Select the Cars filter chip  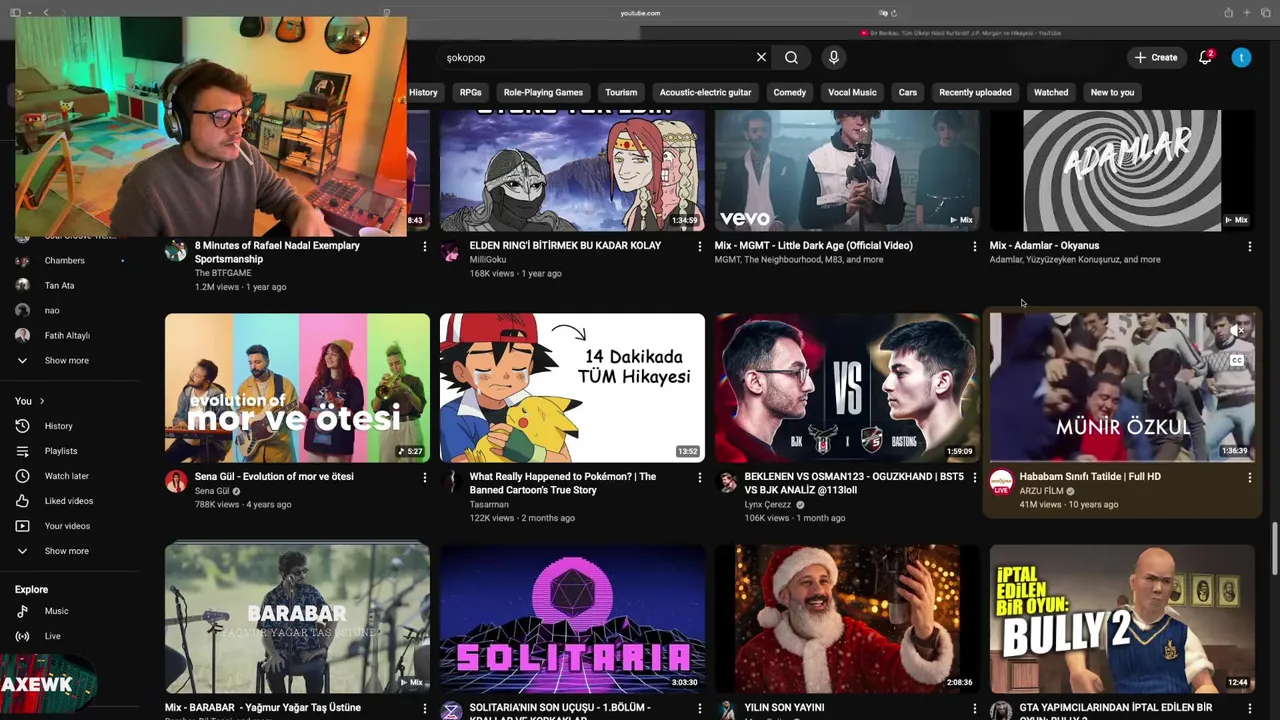[x=907, y=92]
